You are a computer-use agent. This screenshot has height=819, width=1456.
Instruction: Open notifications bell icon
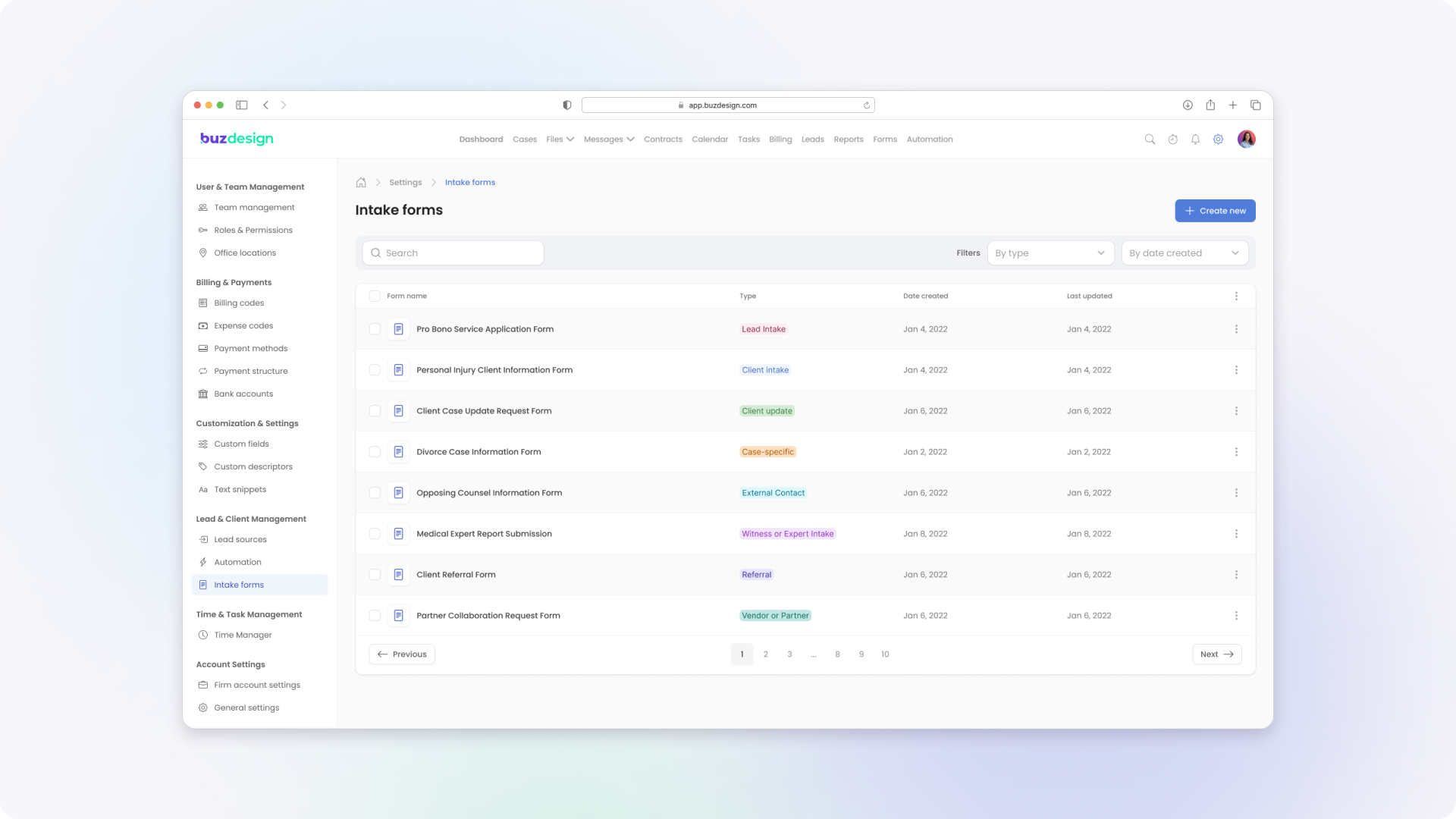coord(1195,140)
